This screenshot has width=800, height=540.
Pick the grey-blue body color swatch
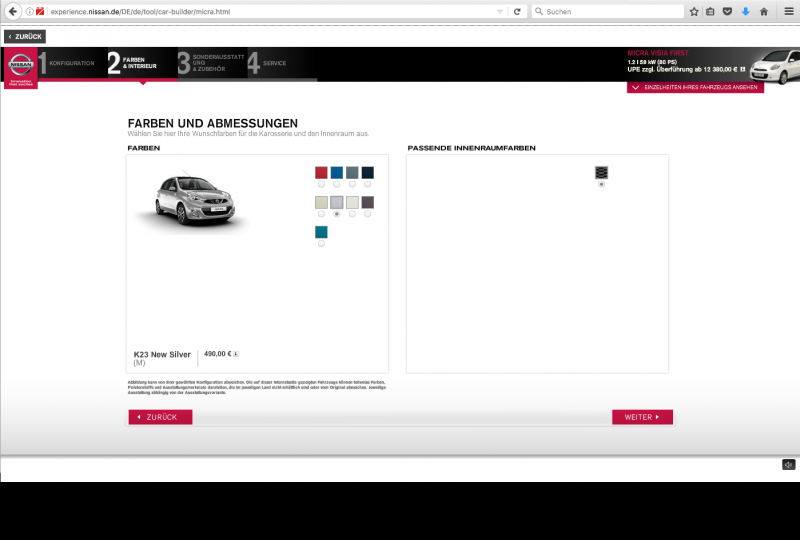pyautogui.click(x=352, y=173)
